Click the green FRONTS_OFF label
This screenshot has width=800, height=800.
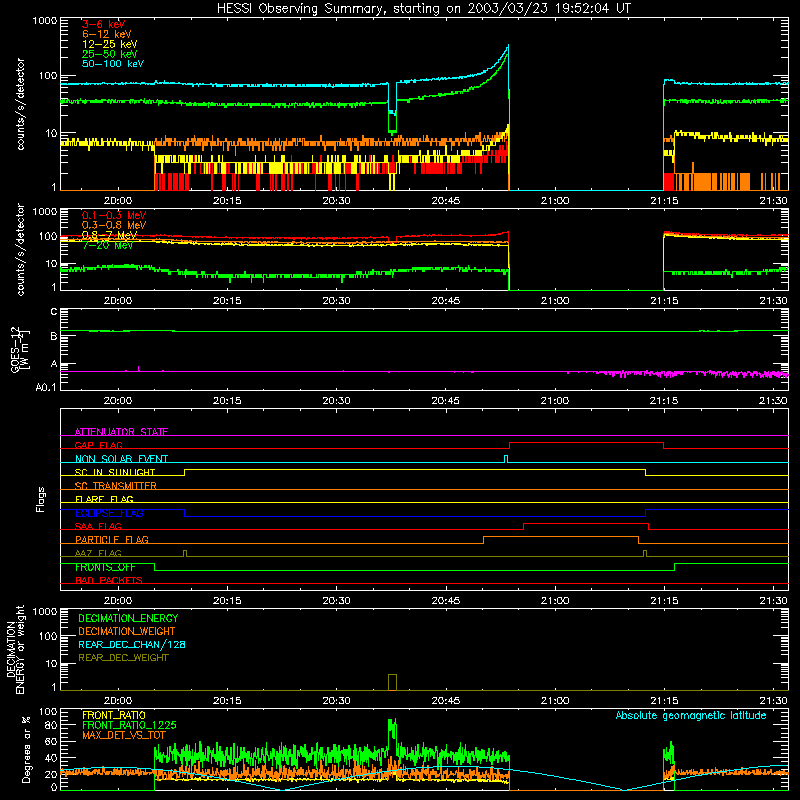tap(105, 567)
